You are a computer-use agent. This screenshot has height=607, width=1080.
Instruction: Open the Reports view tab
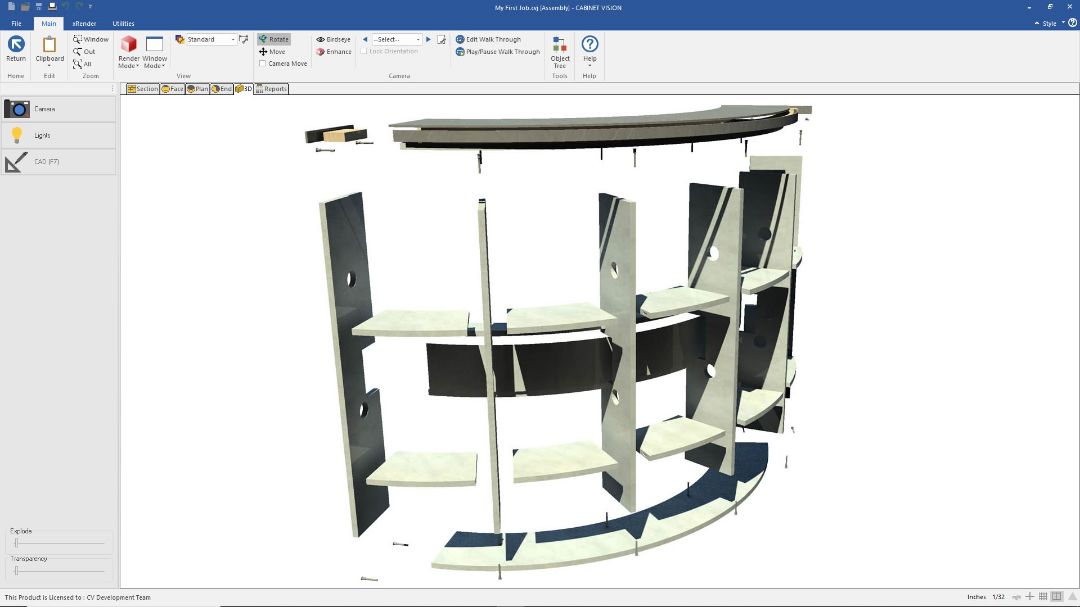271,89
